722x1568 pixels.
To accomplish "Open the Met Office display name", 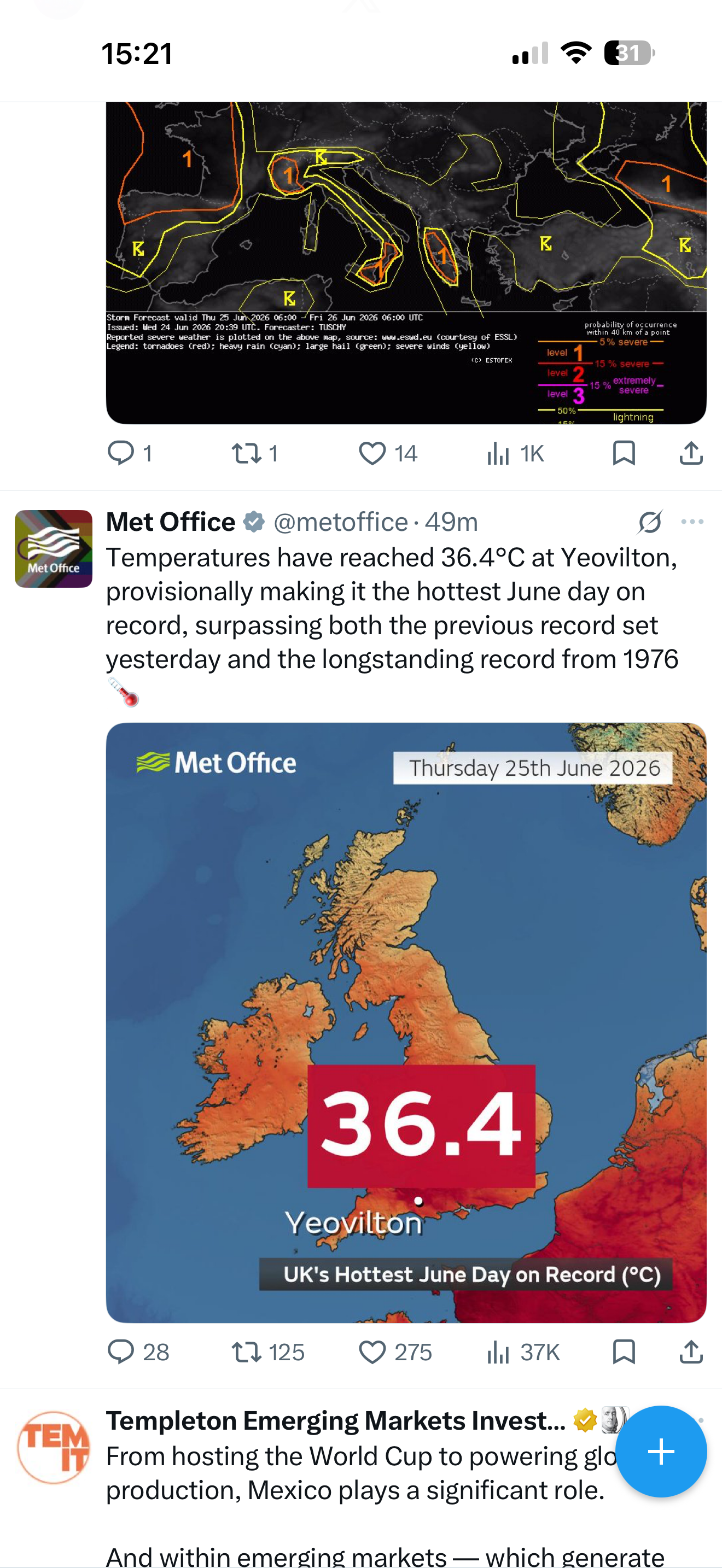I will click(171, 522).
